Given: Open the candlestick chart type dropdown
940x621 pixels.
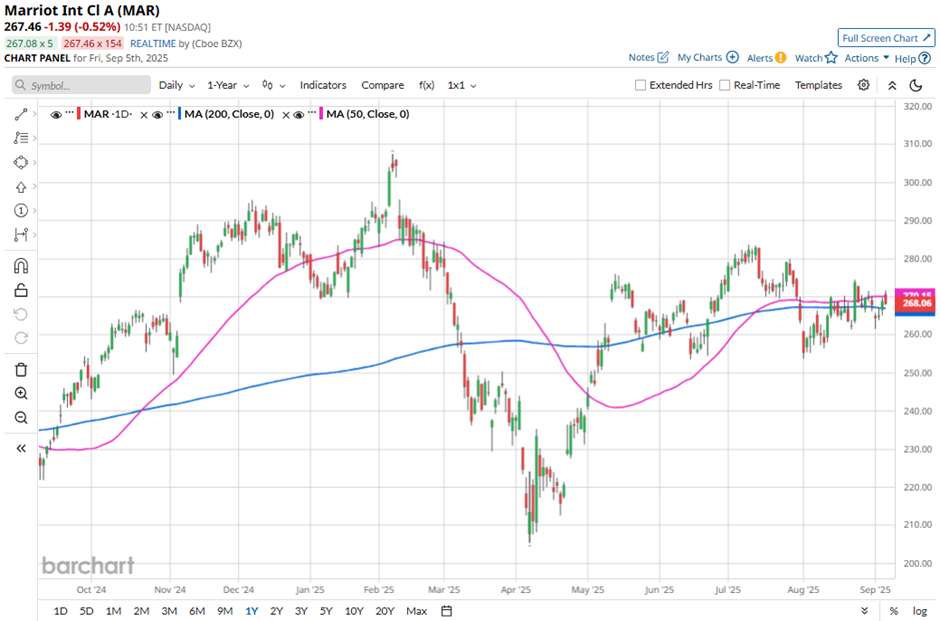Looking at the screenshot, I should coord(273,85).
